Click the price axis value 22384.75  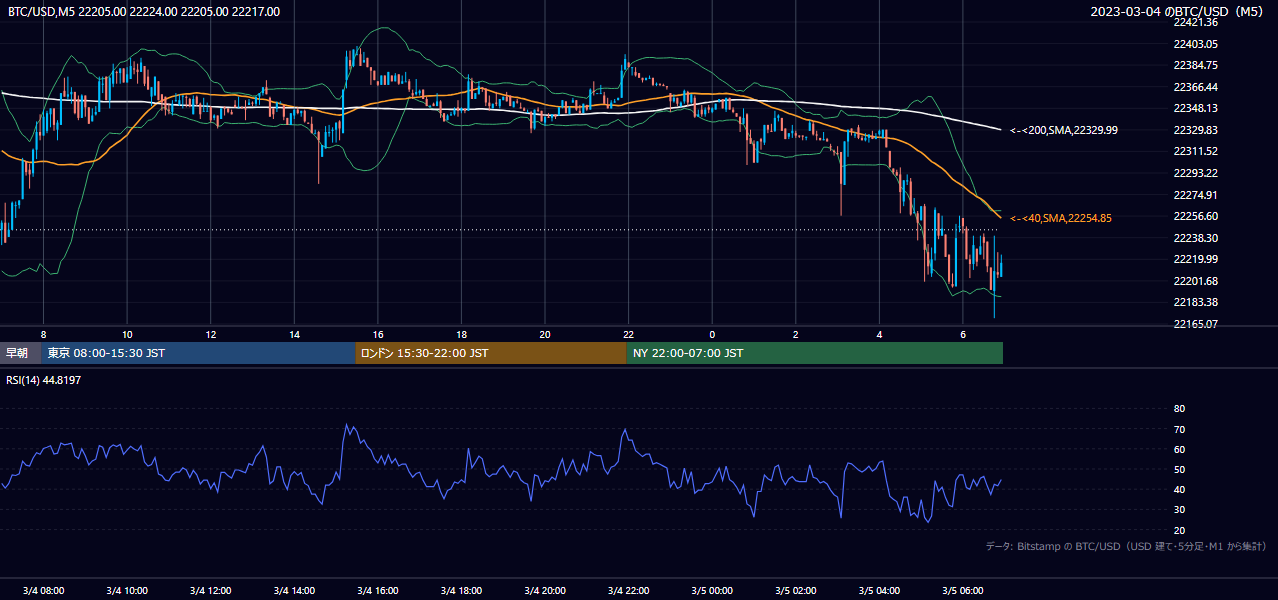pos(1195,65)
